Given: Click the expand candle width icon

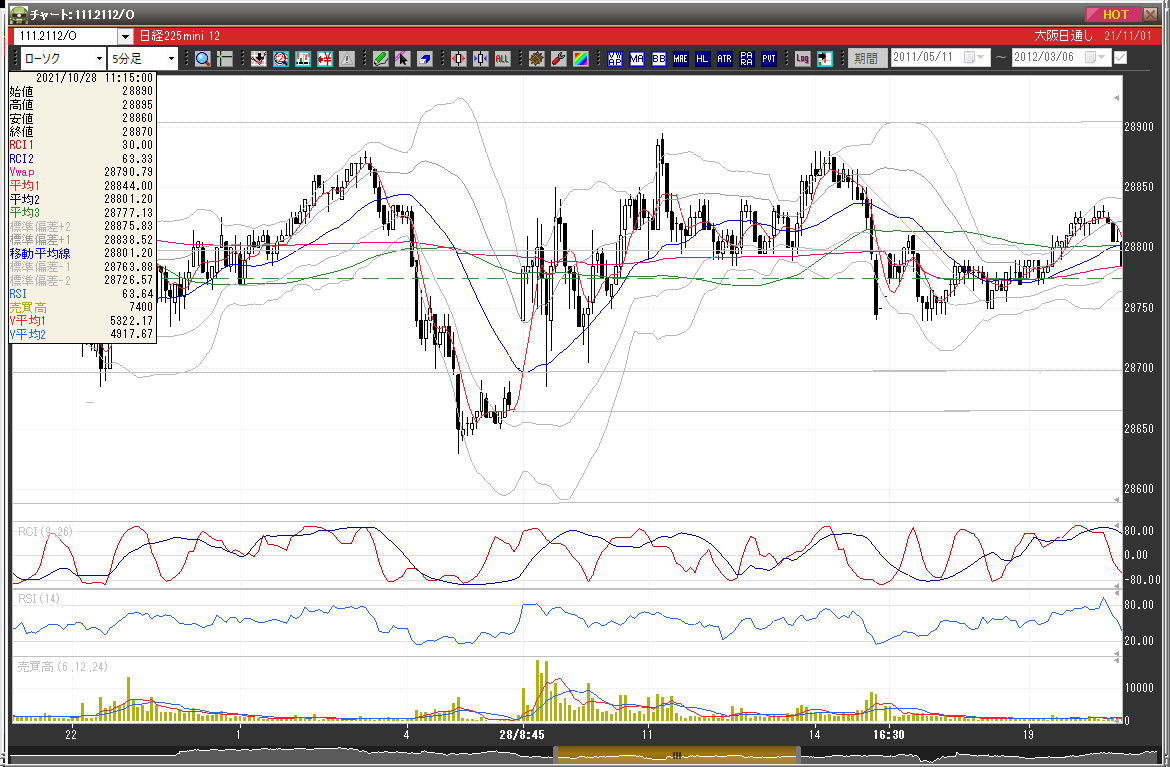Looking at the screenshot, I should 458,58.
